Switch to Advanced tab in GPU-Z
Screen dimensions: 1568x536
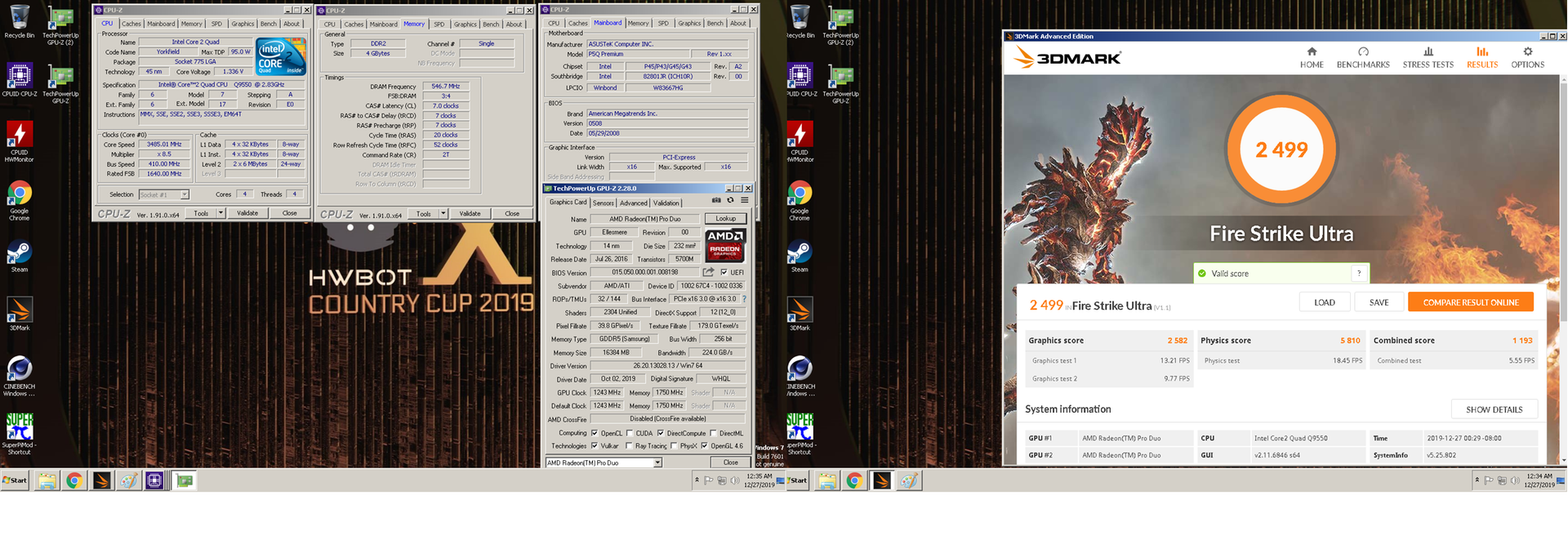point(633,203)
